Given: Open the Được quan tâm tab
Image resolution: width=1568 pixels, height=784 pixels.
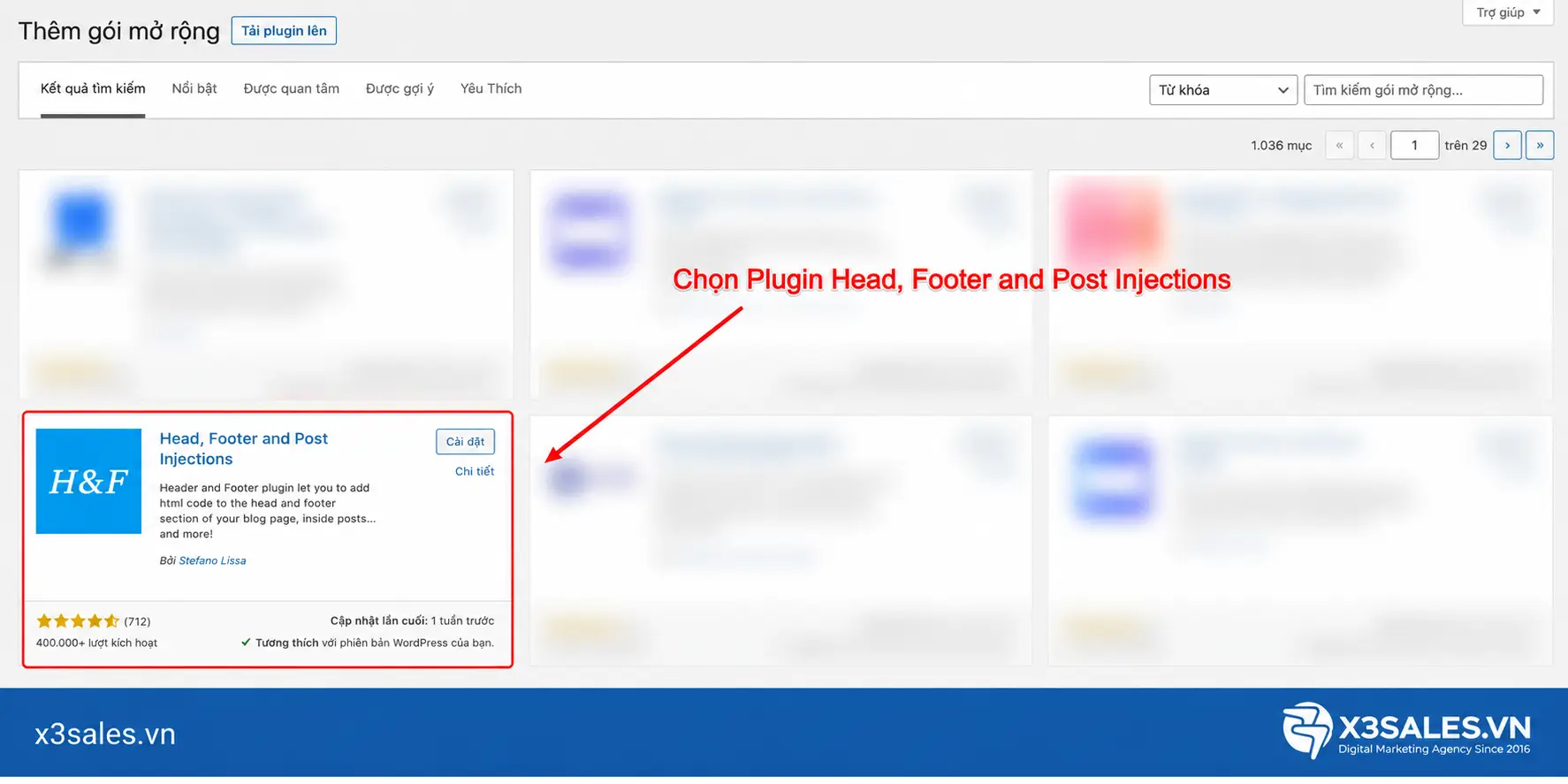Looking at the screenshot, I should 292,88.
